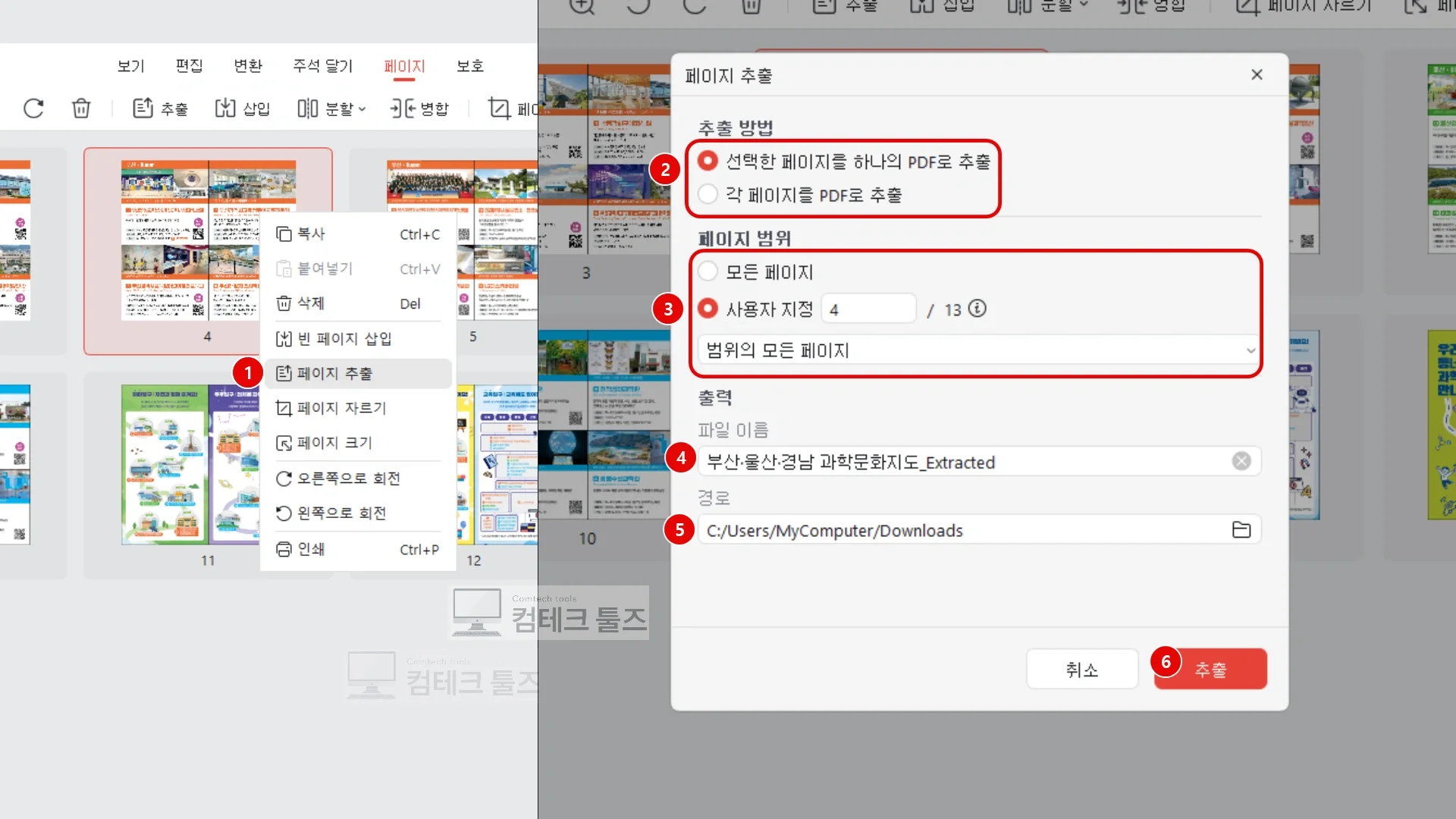Viewport: 1456px width, 819px height.
Task: Click the 병합 merge tool in the left toolbar
Action: pos(419,108)
